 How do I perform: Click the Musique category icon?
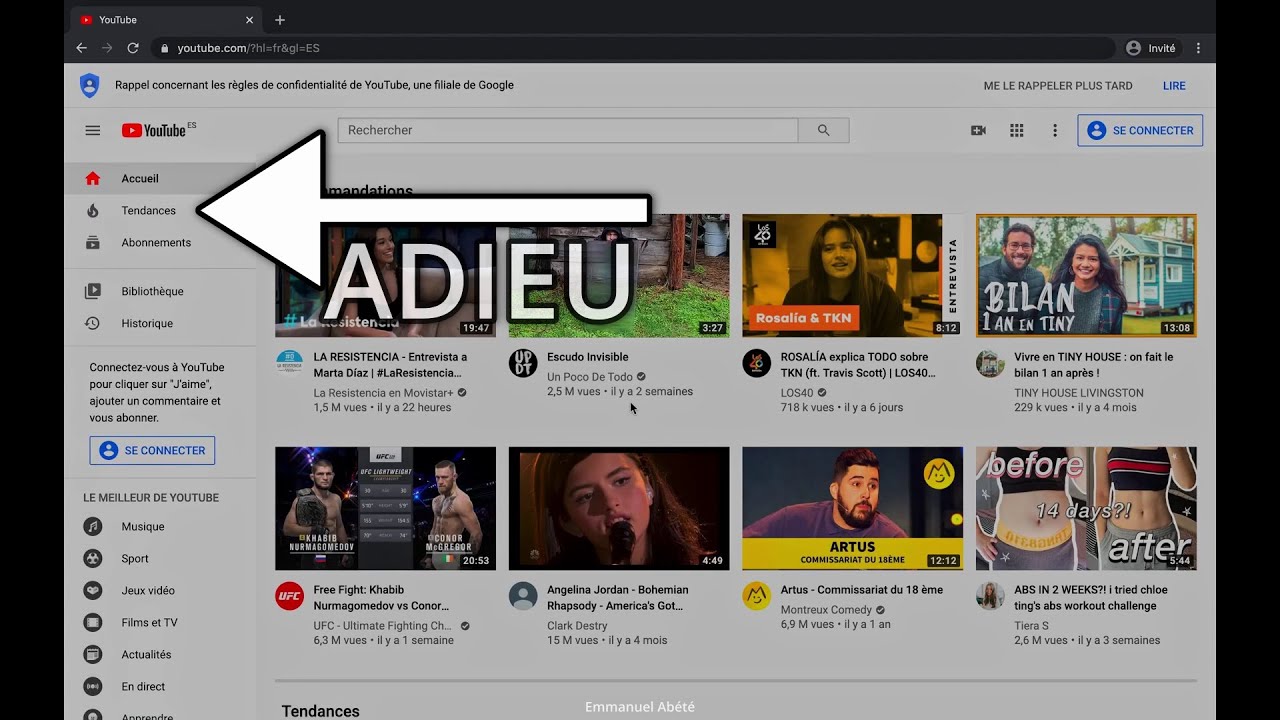[x=93, y=526]
